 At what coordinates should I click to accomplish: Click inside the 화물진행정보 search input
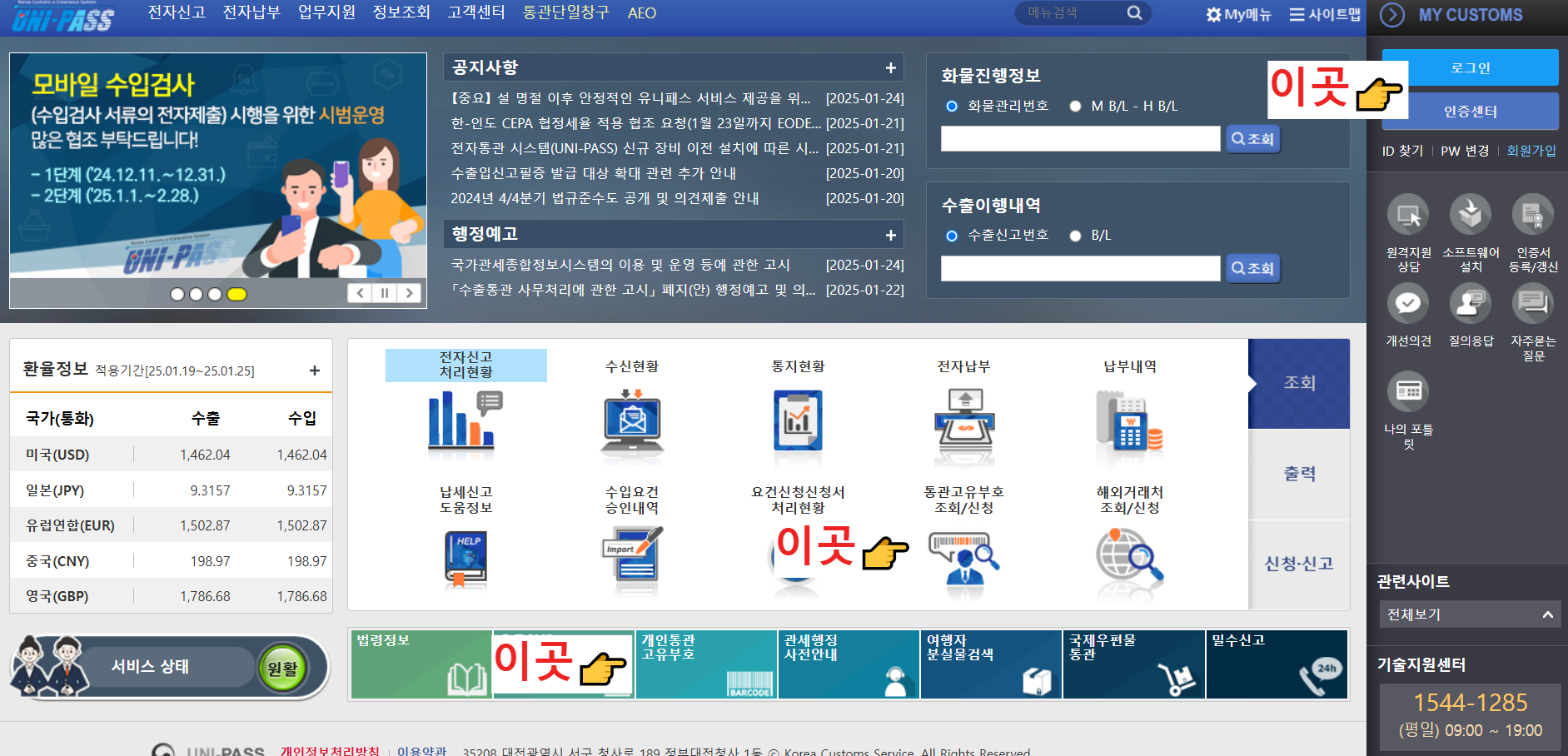1079,138
